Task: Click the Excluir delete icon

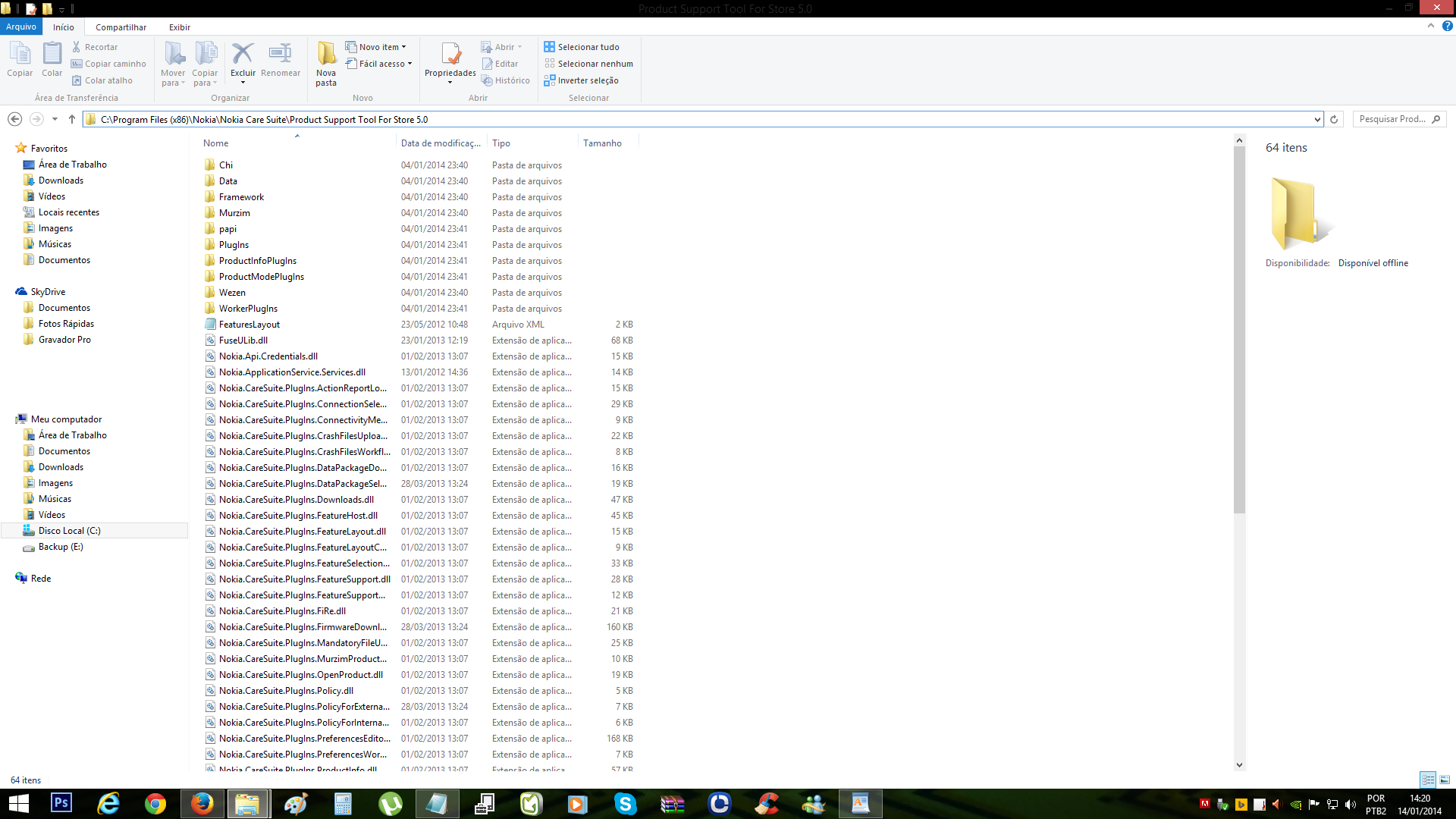Action: pos(243,55)
